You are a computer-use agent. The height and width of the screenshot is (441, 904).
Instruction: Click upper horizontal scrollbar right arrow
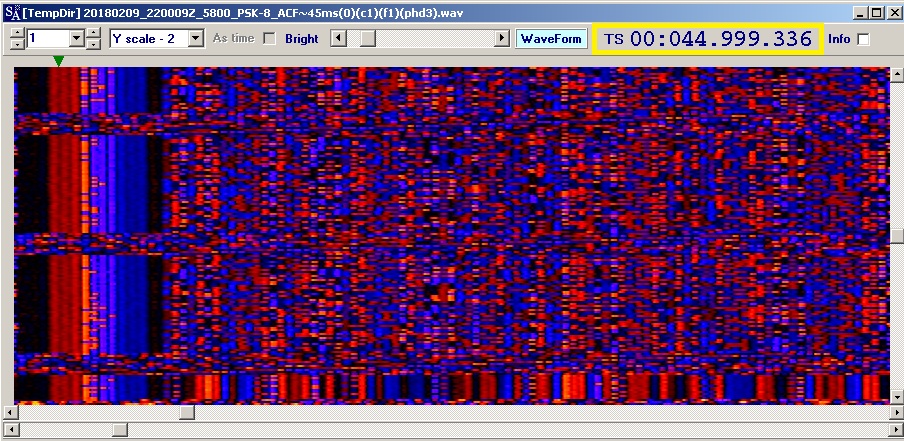[x=897, y=413]
